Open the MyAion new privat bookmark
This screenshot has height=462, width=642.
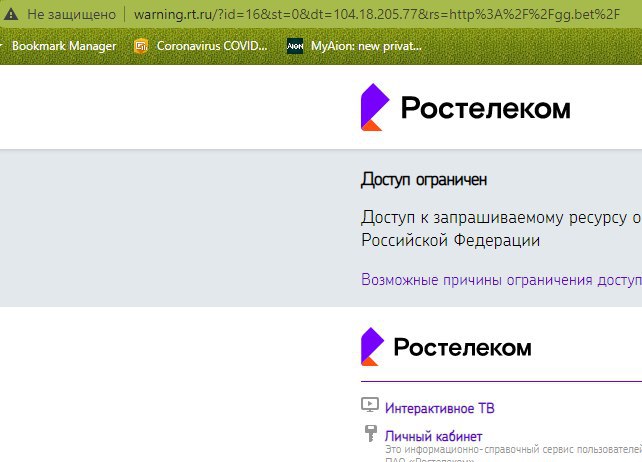pos(366,46)
